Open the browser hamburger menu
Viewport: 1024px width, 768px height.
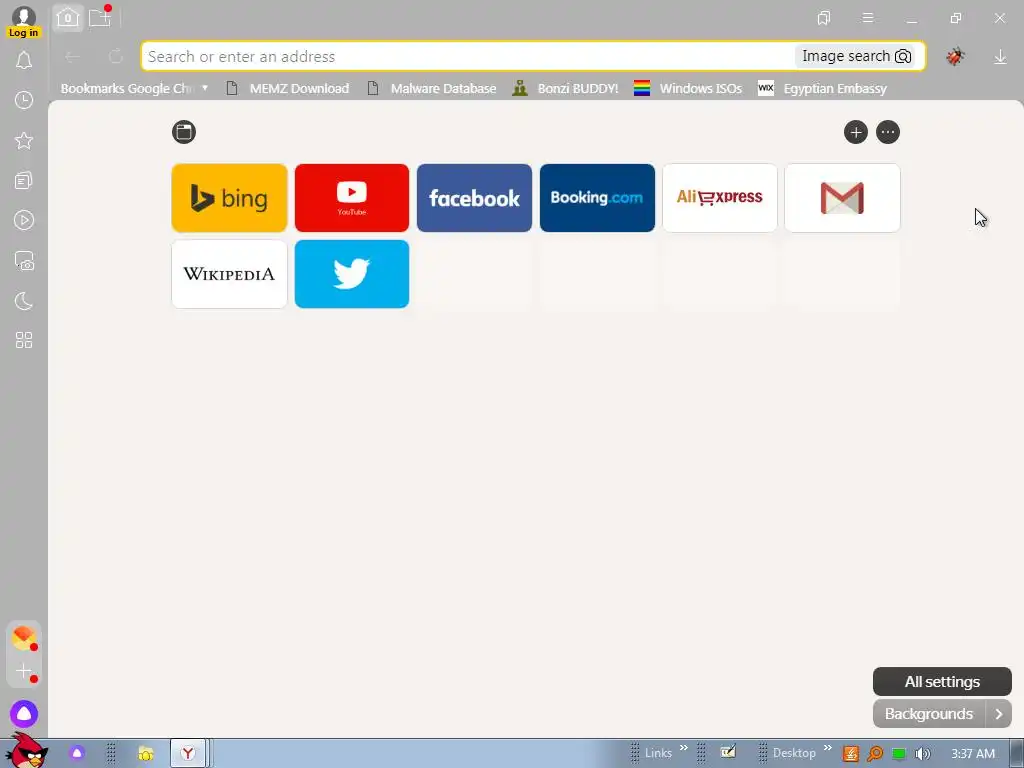[868, 18]
